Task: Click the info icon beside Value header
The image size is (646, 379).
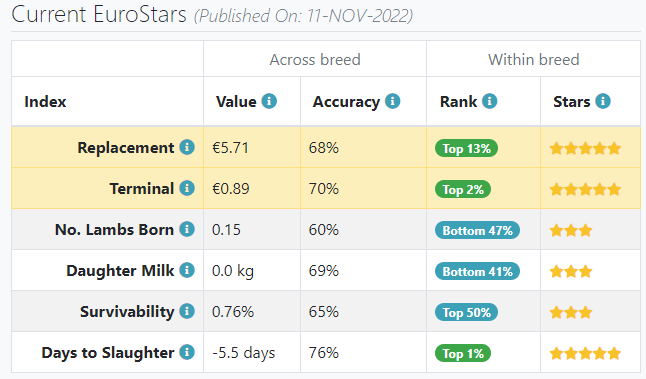Action: pyautogui.click(x=269, y=101)
